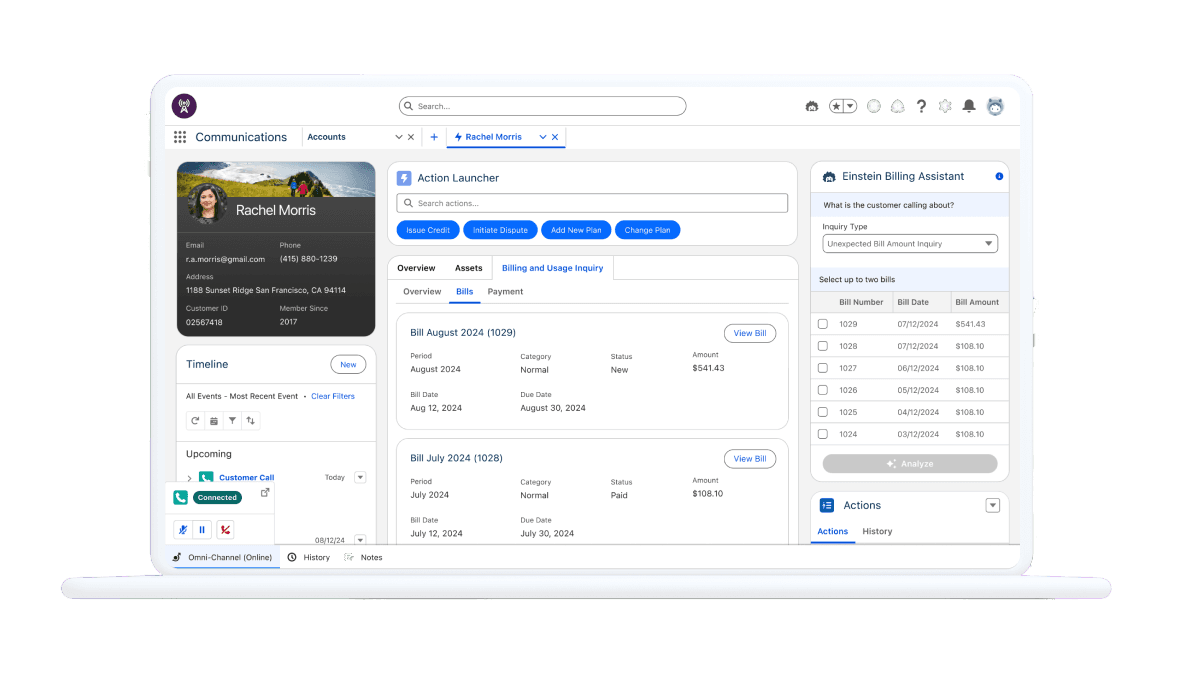The width and height of the screenshot is (1200, 675).
Task: Click the info icon on Einstein Billing Assistant
Action: pos(999,177)
